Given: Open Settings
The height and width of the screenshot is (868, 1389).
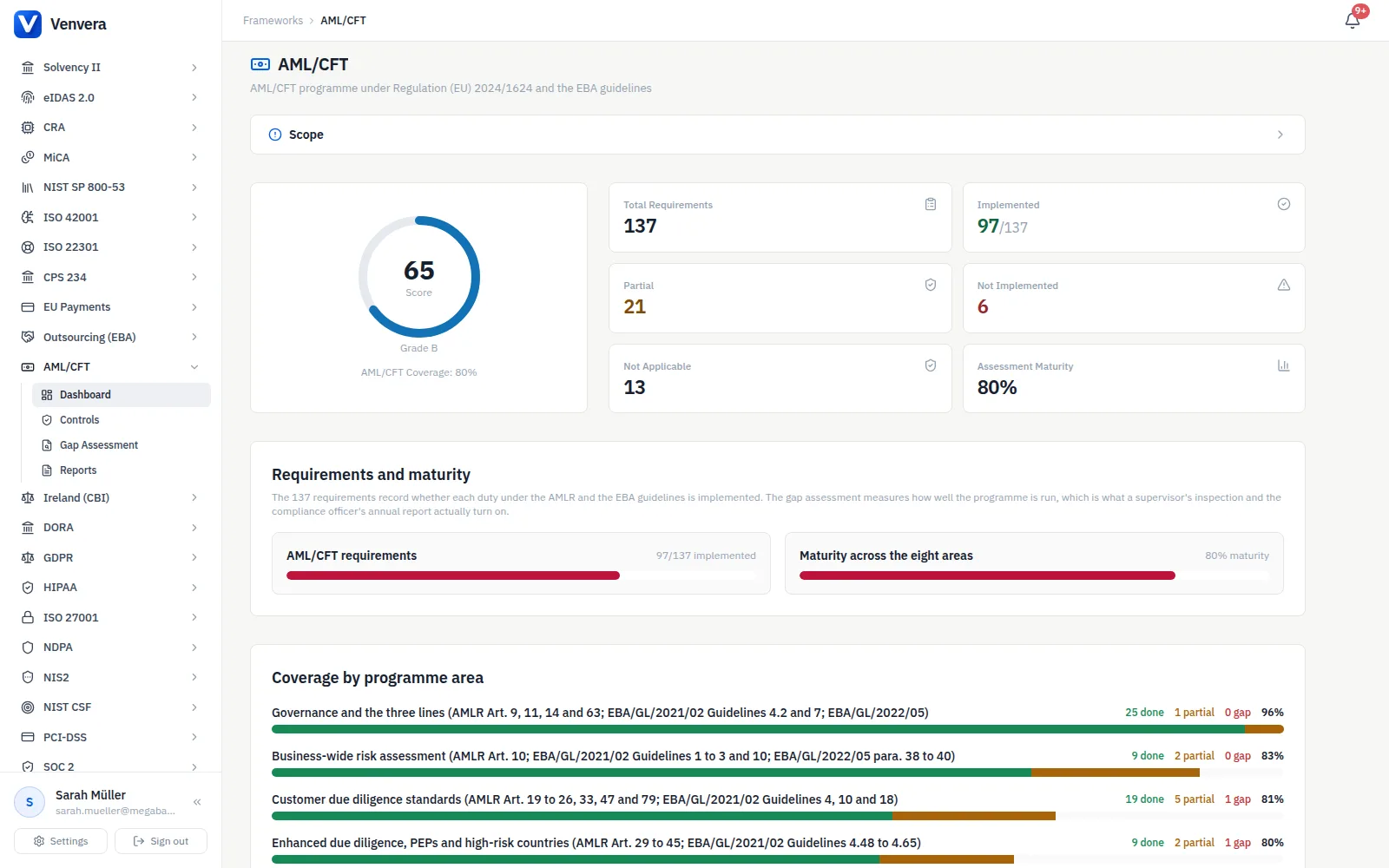Looking at the screenshot, I should 61,841.
